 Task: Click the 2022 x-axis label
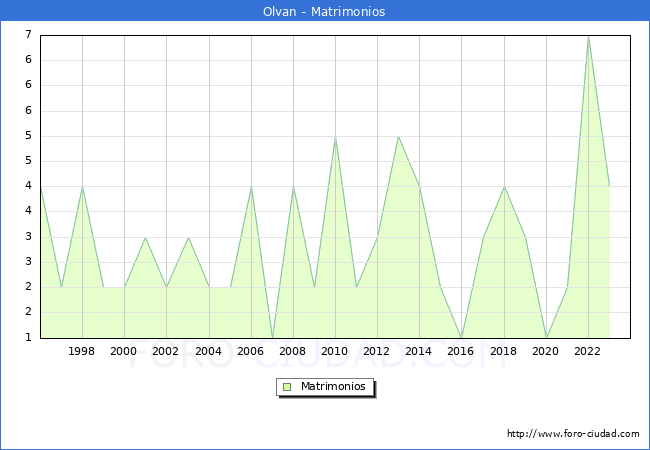point(588,351)
